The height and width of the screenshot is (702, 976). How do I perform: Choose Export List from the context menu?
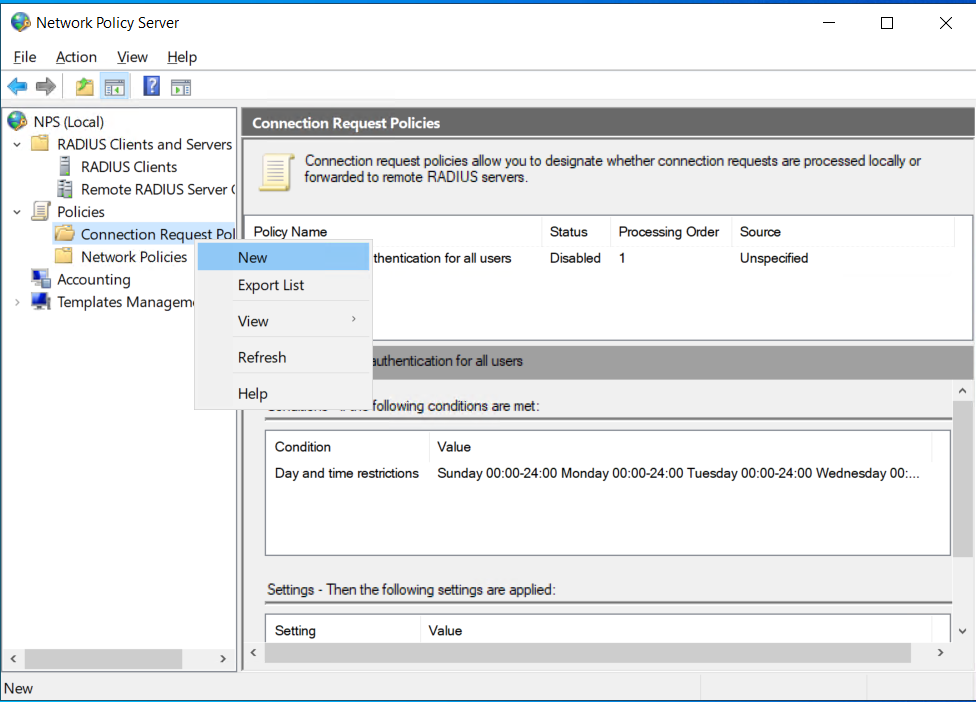coord(283,285)
